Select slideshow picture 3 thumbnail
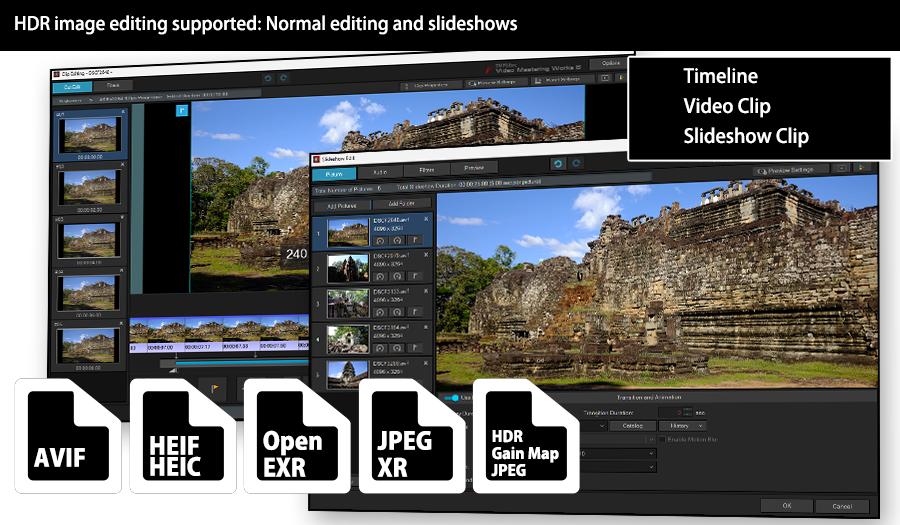Viewport: 900px width, 525px height. pyautogui.click(x=348, y=304)
